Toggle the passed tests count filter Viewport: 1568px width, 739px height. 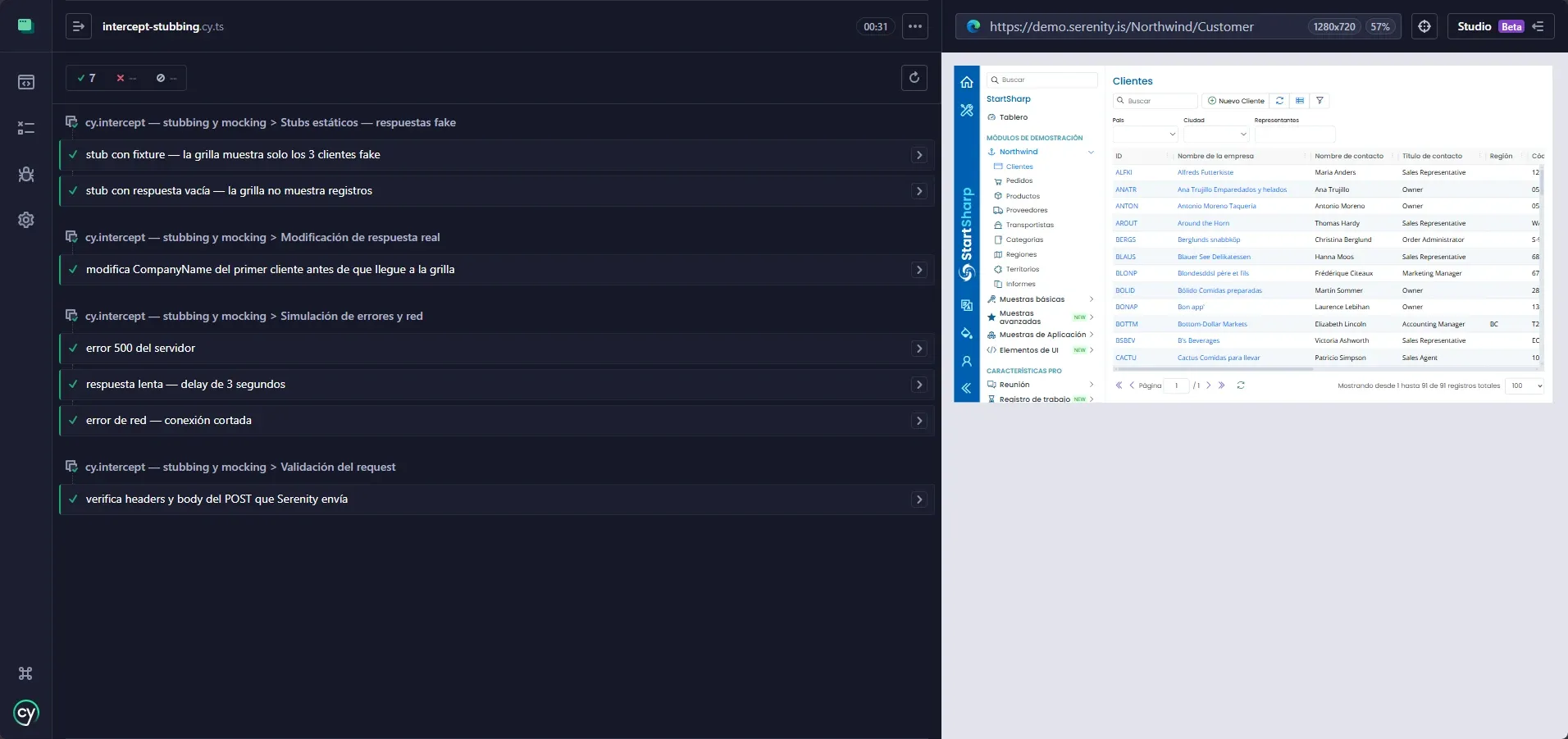(x=87, y=78)
